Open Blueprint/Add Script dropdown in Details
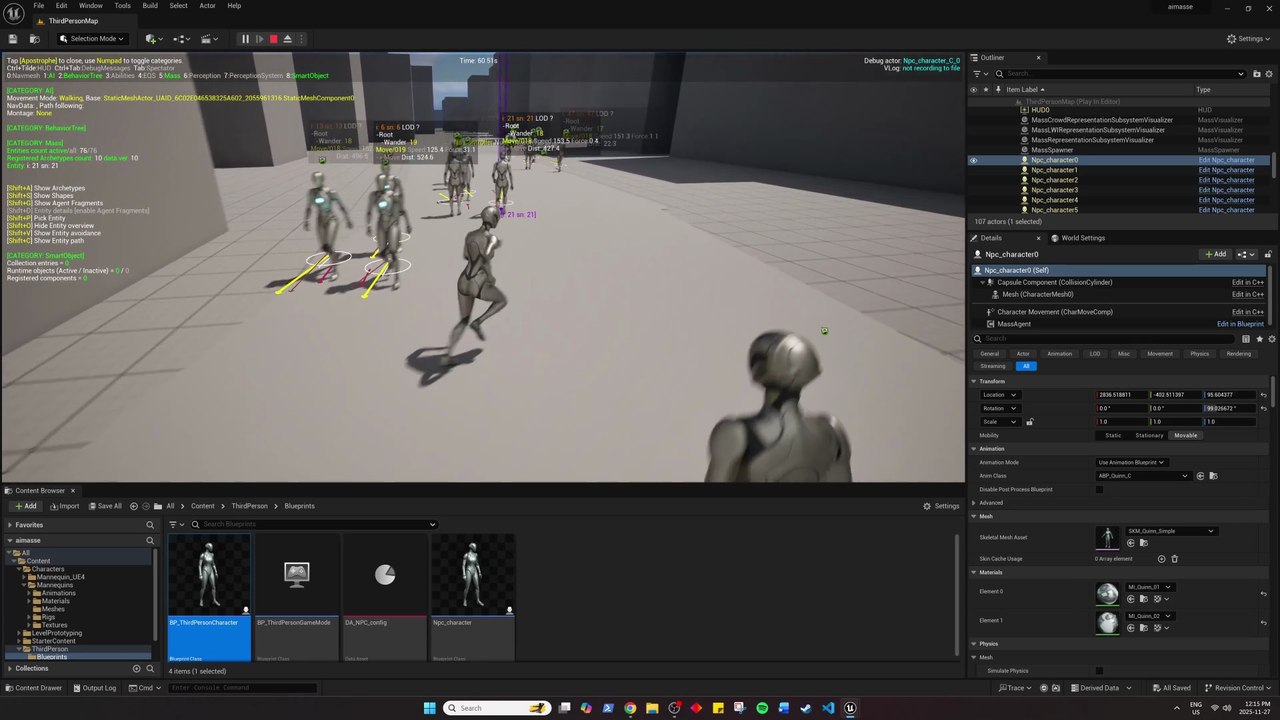The image size is (1280, 720). [1246, 254]
